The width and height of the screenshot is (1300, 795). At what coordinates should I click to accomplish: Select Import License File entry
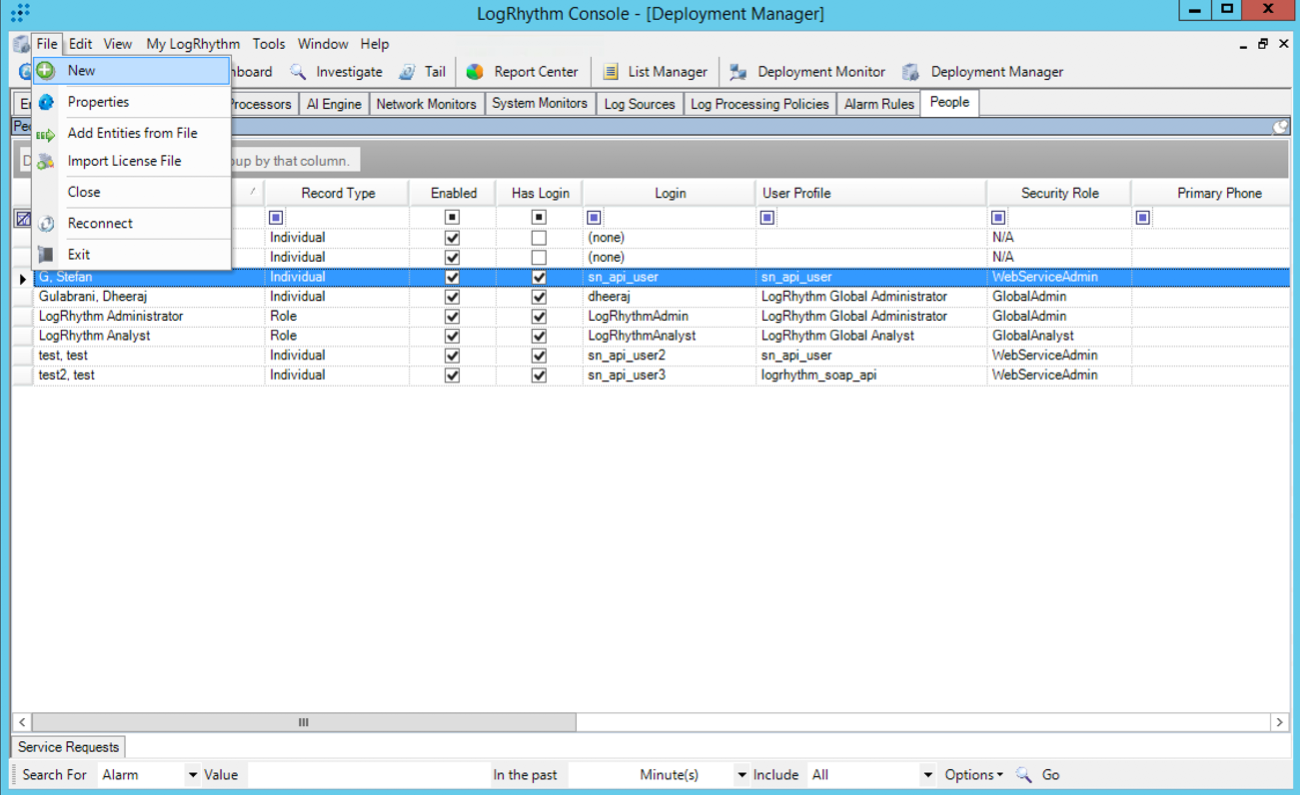tap(131, 161)
